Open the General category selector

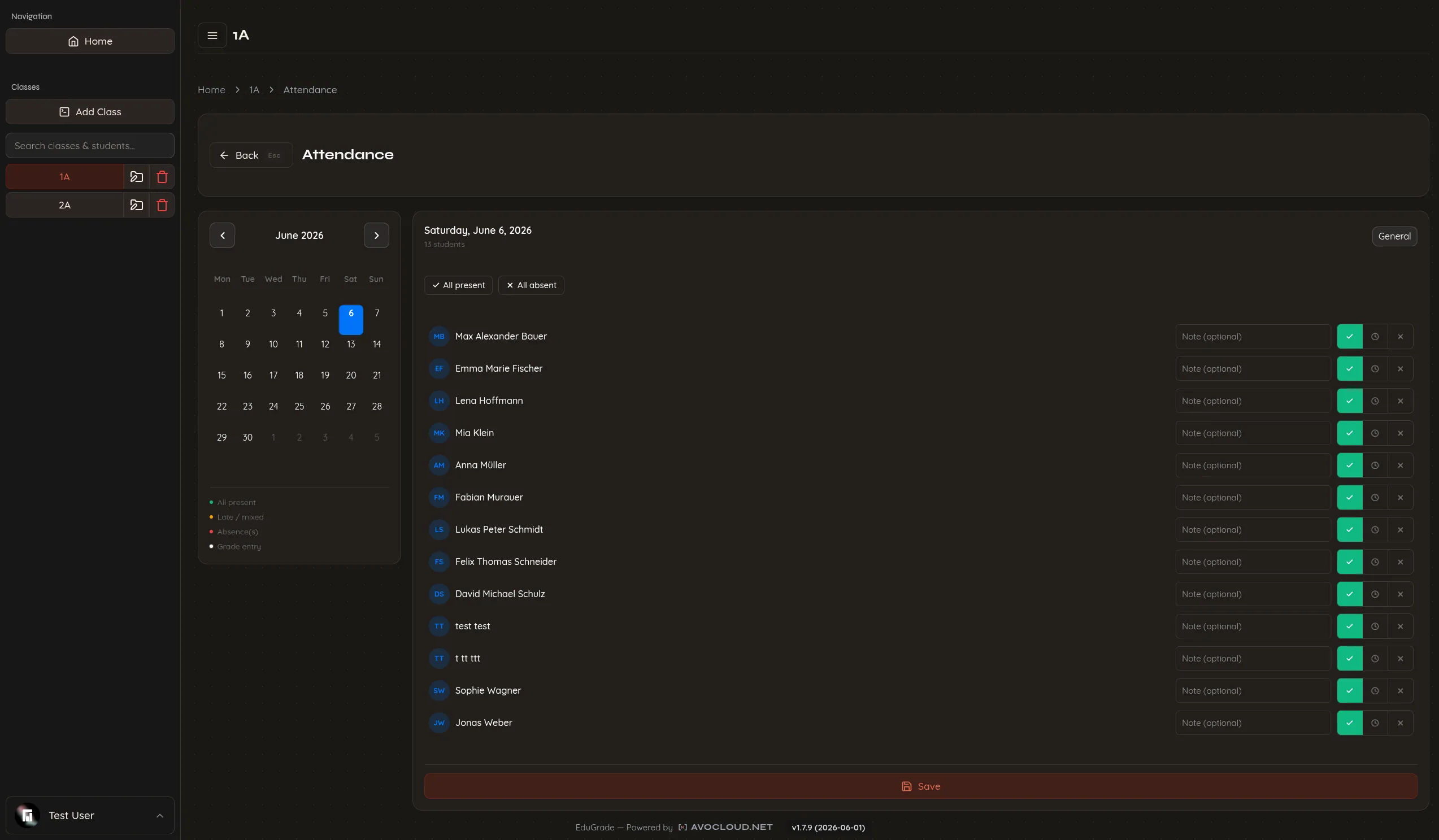pos(1394,237)
